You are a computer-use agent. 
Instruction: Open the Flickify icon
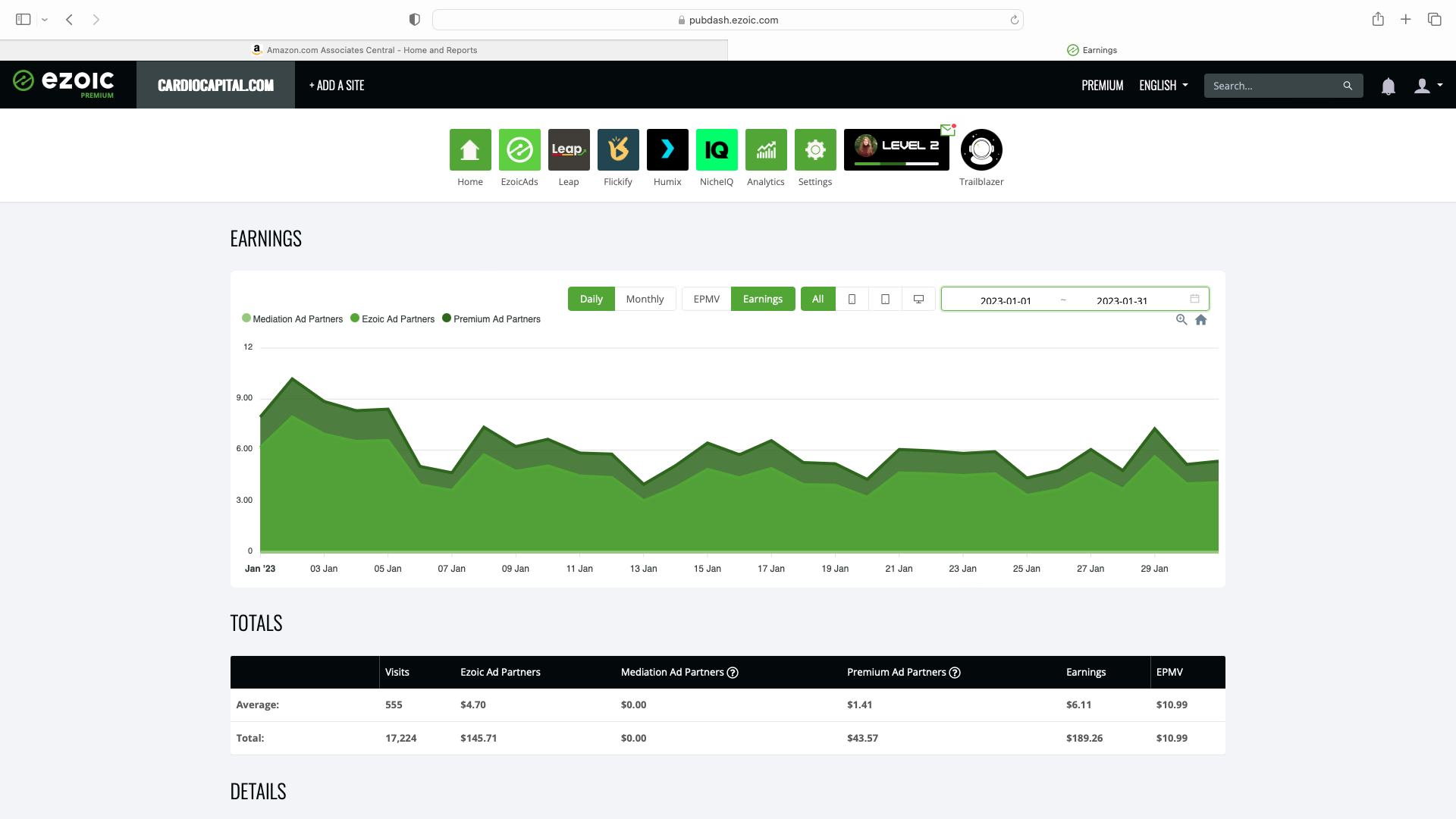pyautogui.click(x=618, y=149)
